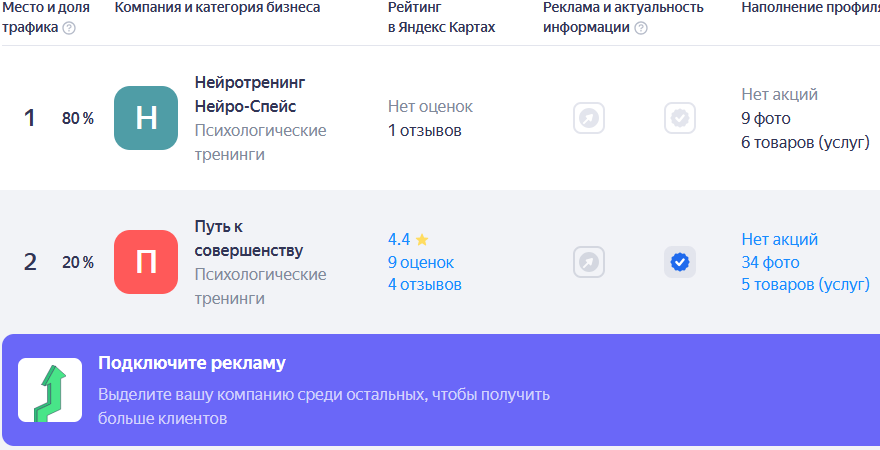Screen dimensions: 880x450
Task: Open the 4.4 rating link
Action: [399, 240]
